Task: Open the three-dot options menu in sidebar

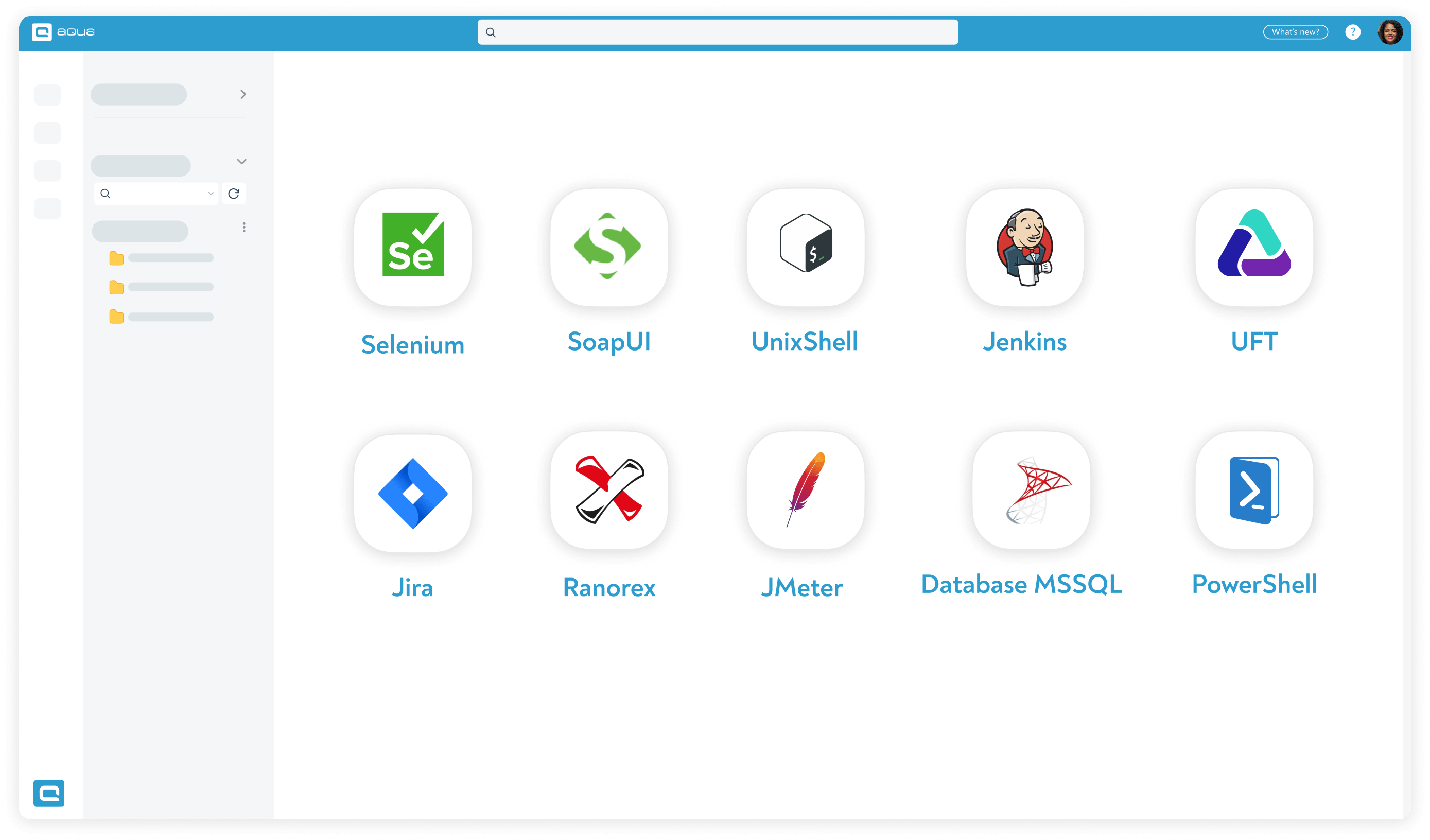Action: (244, 227)
